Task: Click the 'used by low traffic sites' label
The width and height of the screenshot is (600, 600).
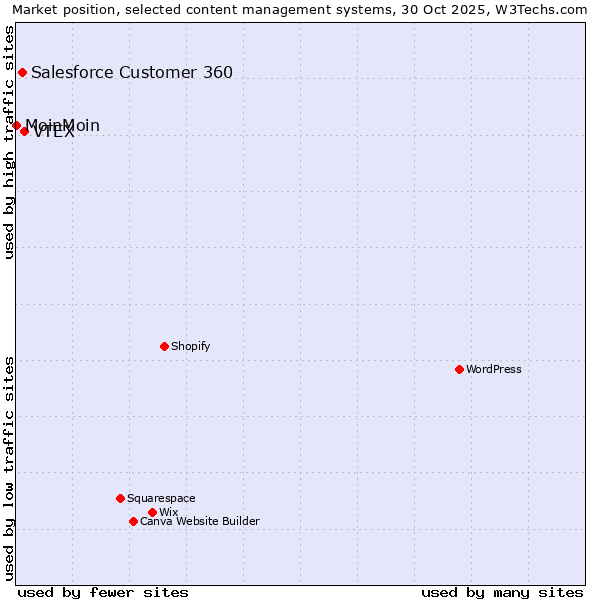Action: tap(10, 467)
